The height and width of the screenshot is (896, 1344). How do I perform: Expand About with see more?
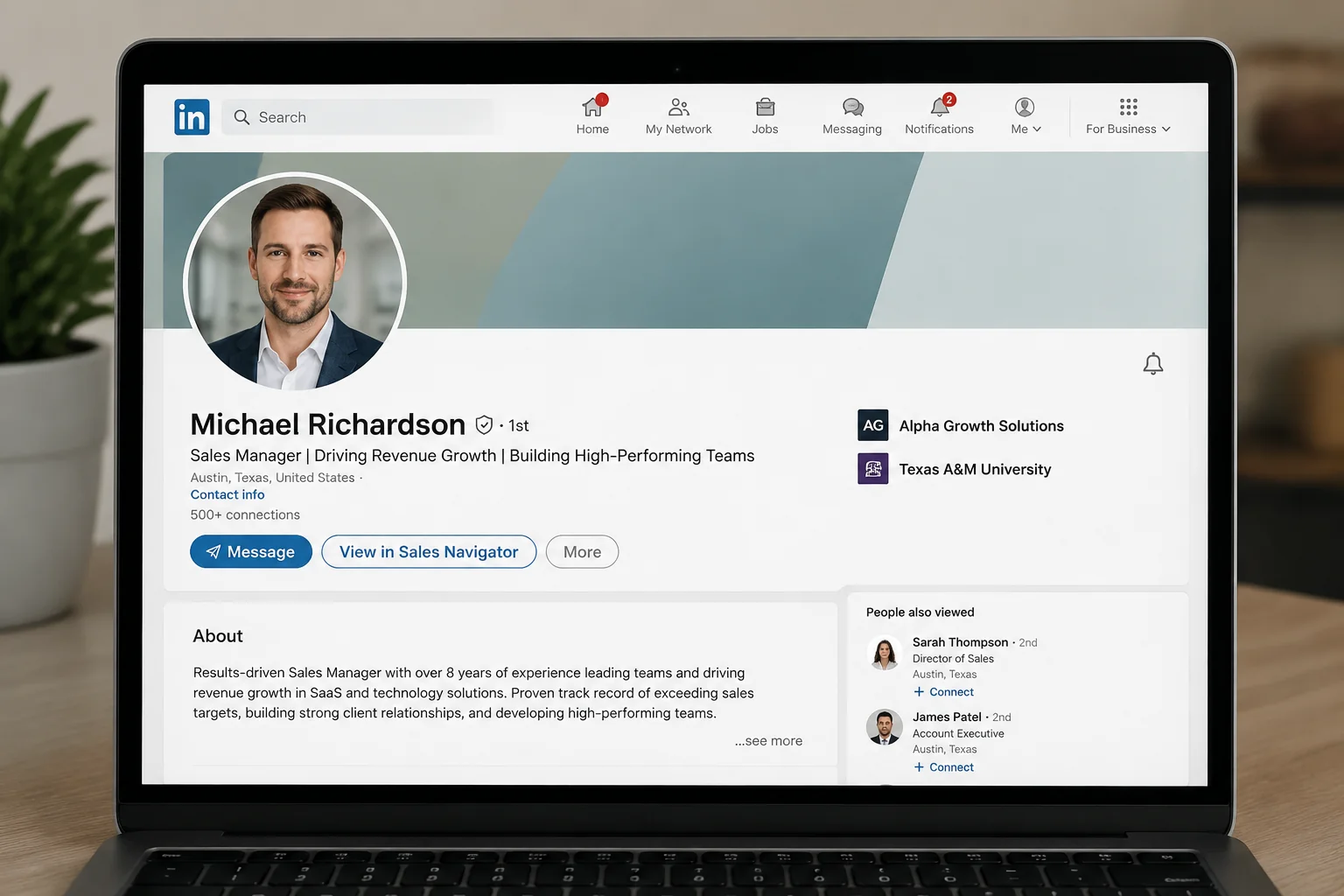(768, 741)
